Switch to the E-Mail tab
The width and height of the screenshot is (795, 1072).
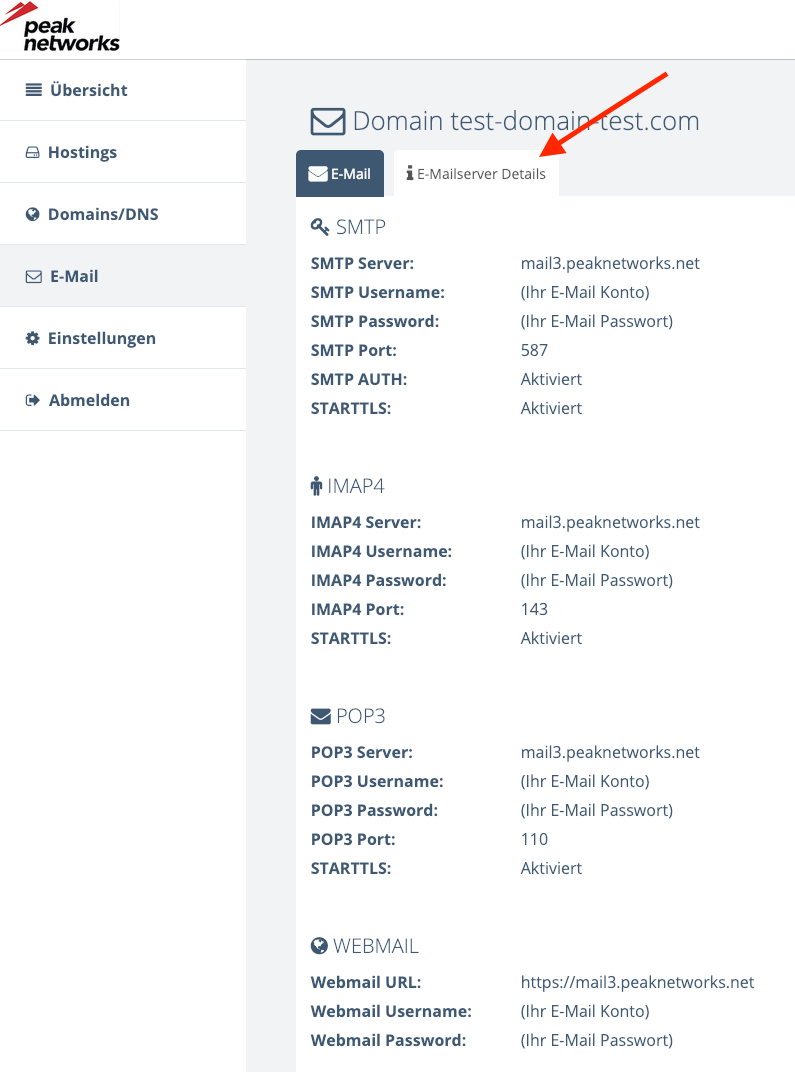pos(340,172)
